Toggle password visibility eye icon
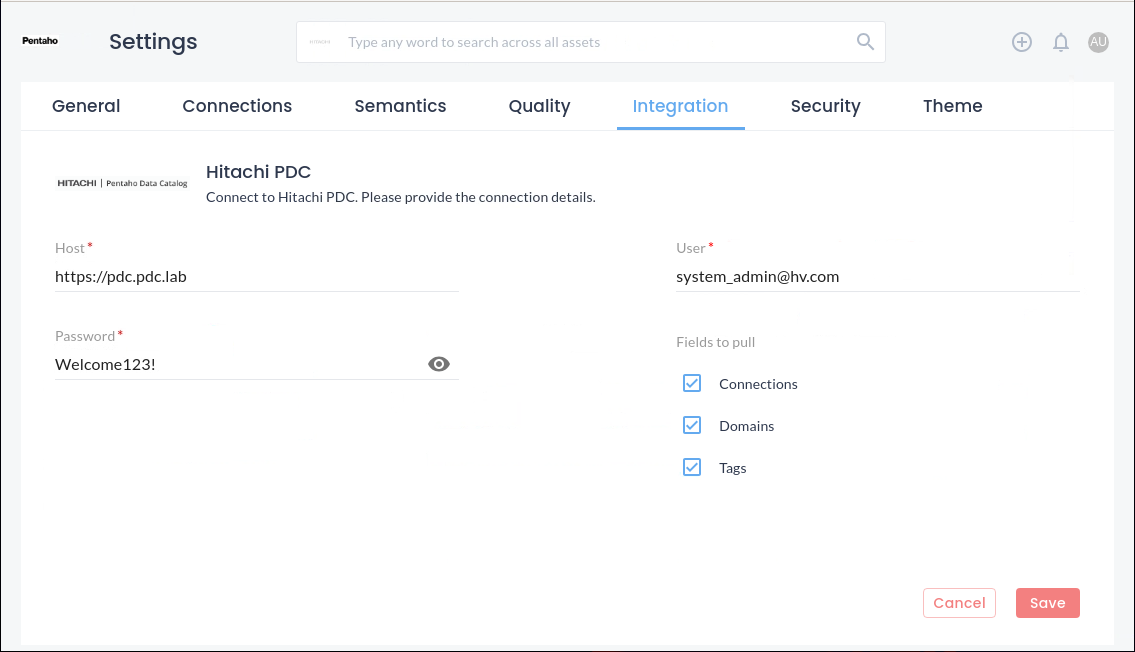 point(438,364)
